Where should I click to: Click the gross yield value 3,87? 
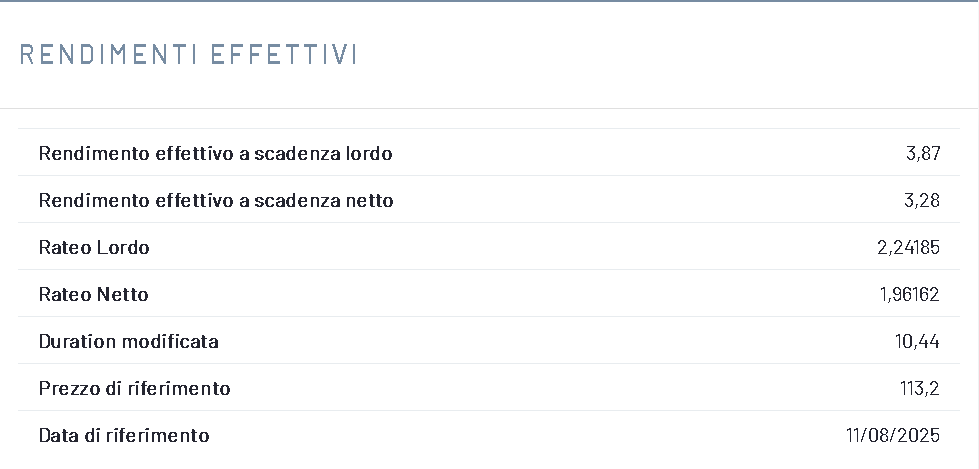[x=922, y=154]
